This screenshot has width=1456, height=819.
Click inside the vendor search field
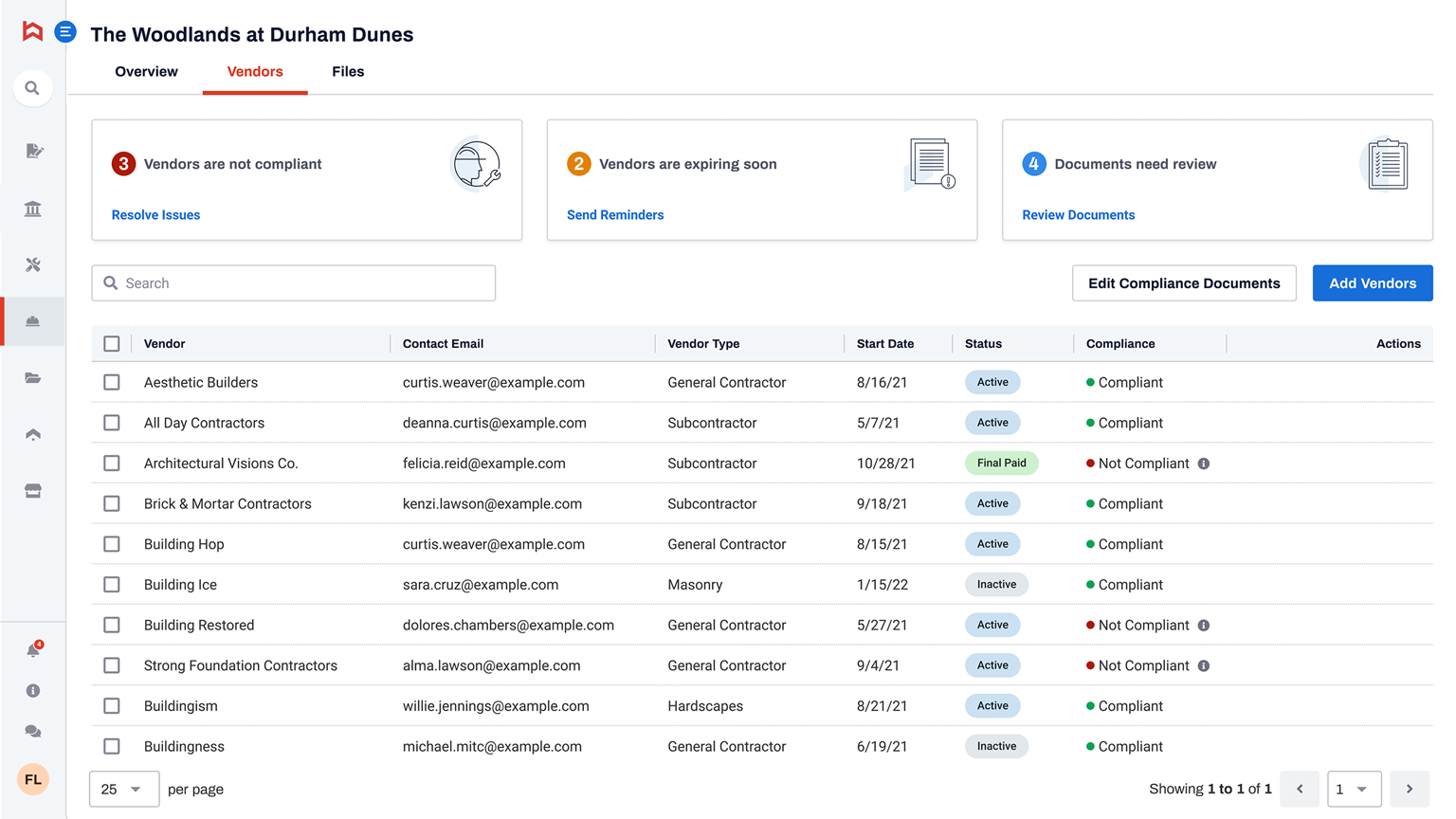(x=294, y=282)
